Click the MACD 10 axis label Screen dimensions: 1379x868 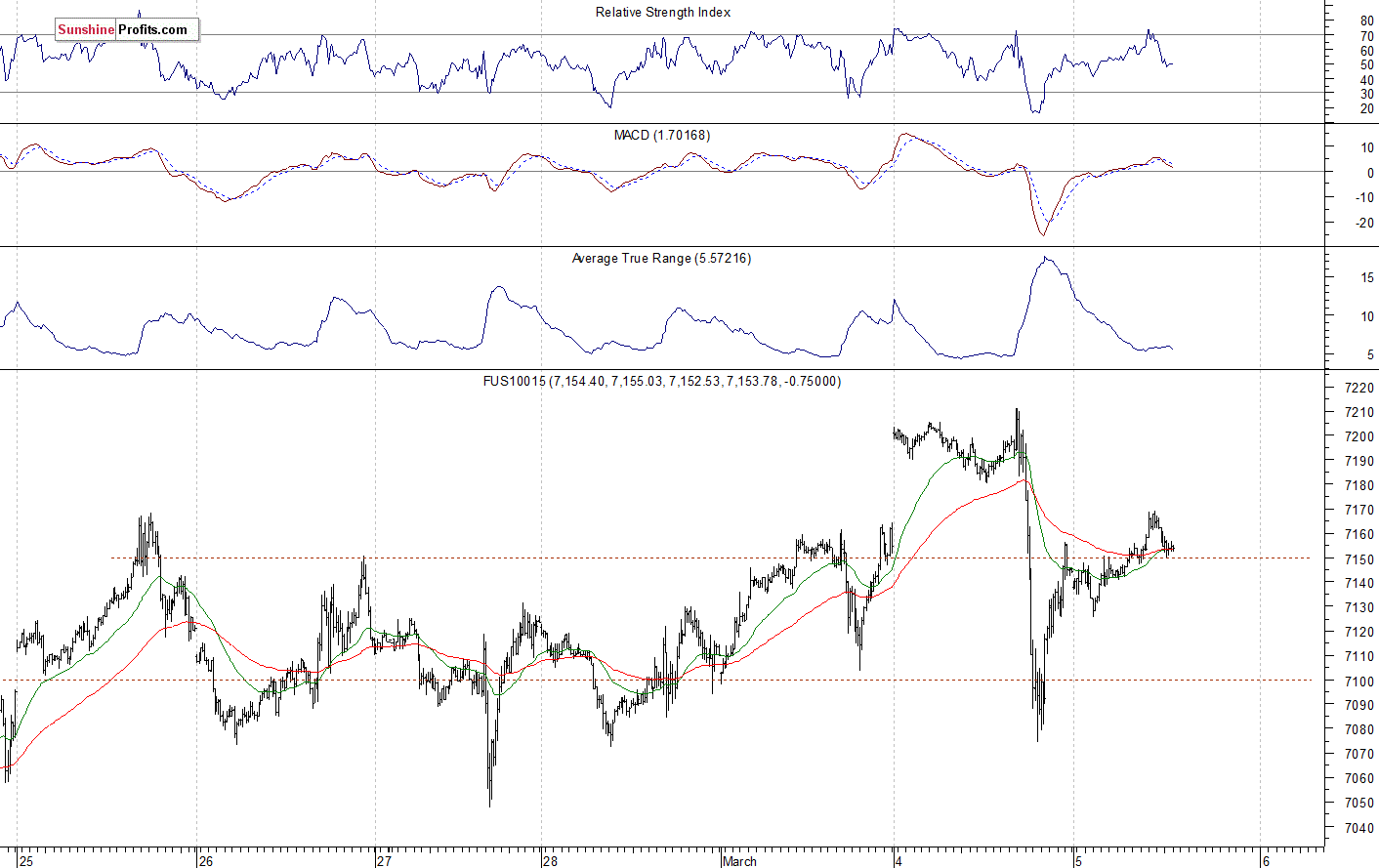tap(1366, 148)
